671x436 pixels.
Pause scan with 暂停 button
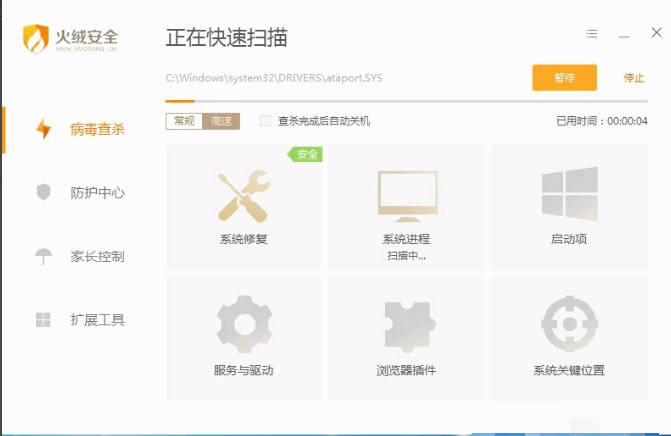[x=564, y=77]
